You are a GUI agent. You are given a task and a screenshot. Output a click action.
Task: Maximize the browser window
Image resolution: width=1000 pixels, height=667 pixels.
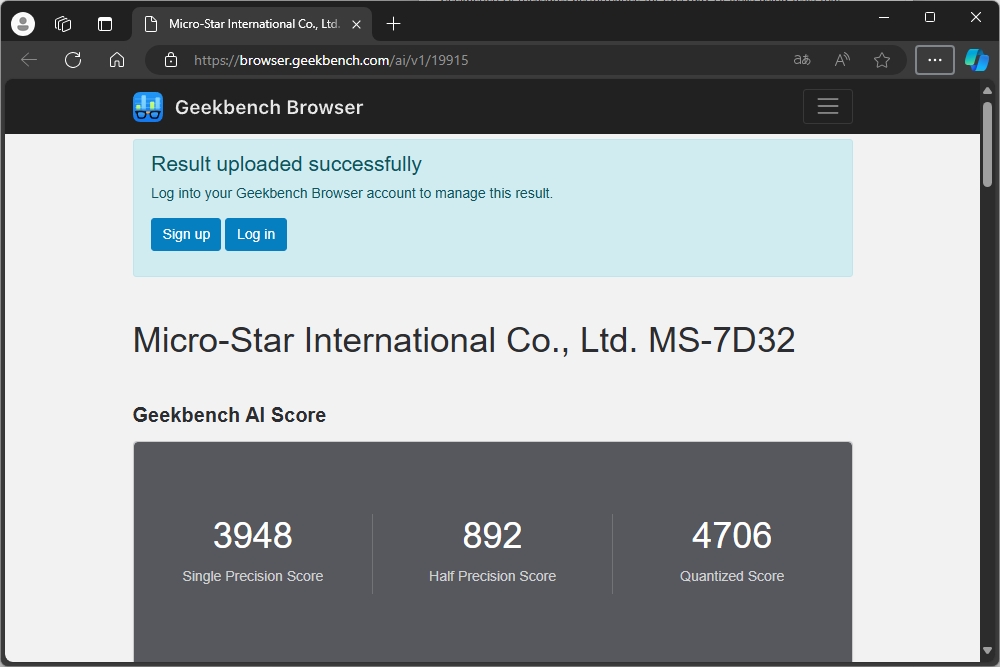[930, 18]
